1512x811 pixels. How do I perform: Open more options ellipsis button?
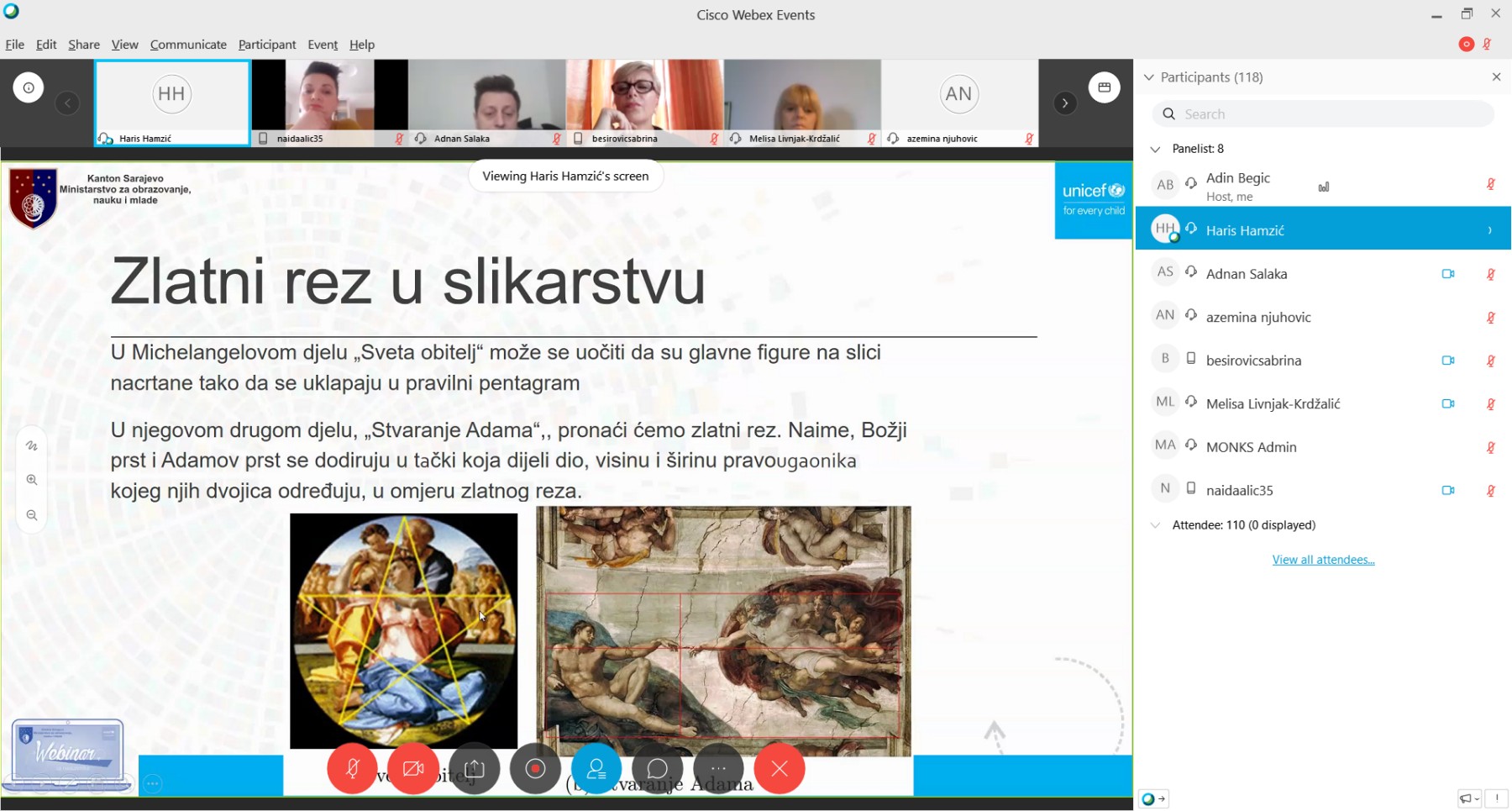[718, 768]
